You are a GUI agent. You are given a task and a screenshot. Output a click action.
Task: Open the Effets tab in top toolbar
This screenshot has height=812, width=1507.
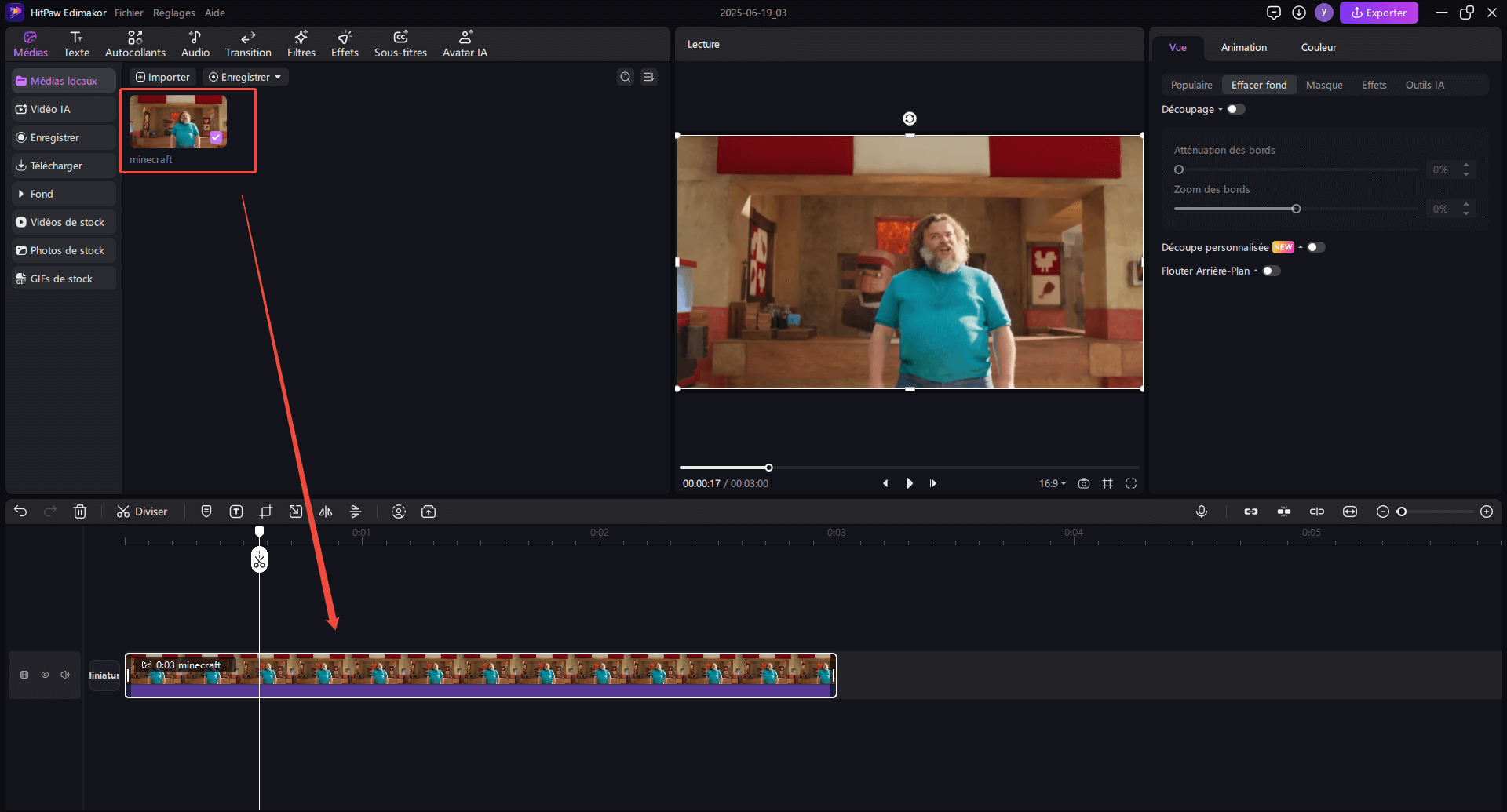345,44
